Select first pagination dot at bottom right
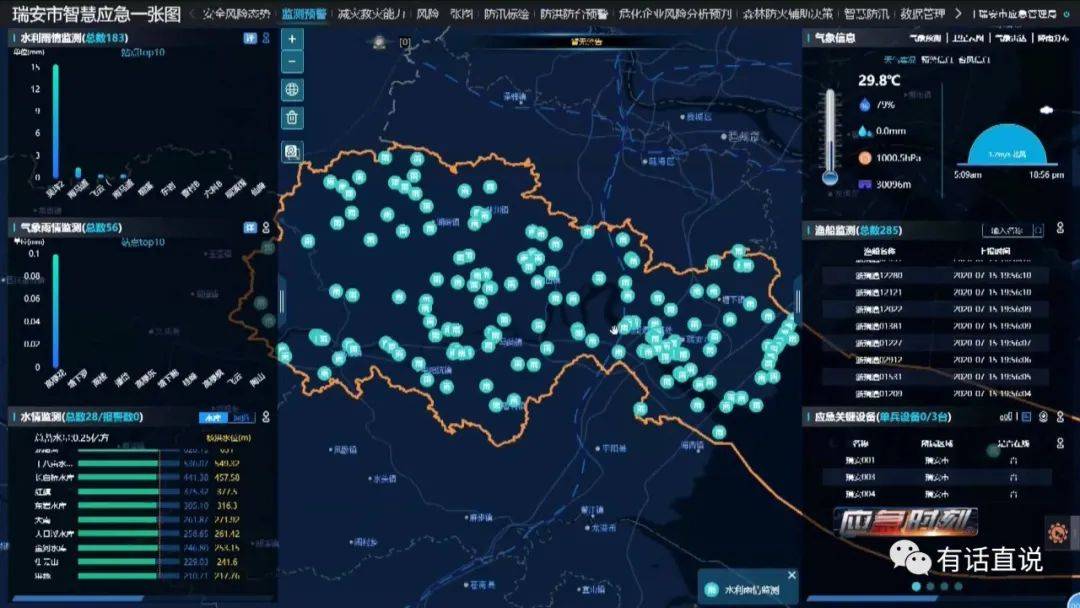 pos(916,587)
